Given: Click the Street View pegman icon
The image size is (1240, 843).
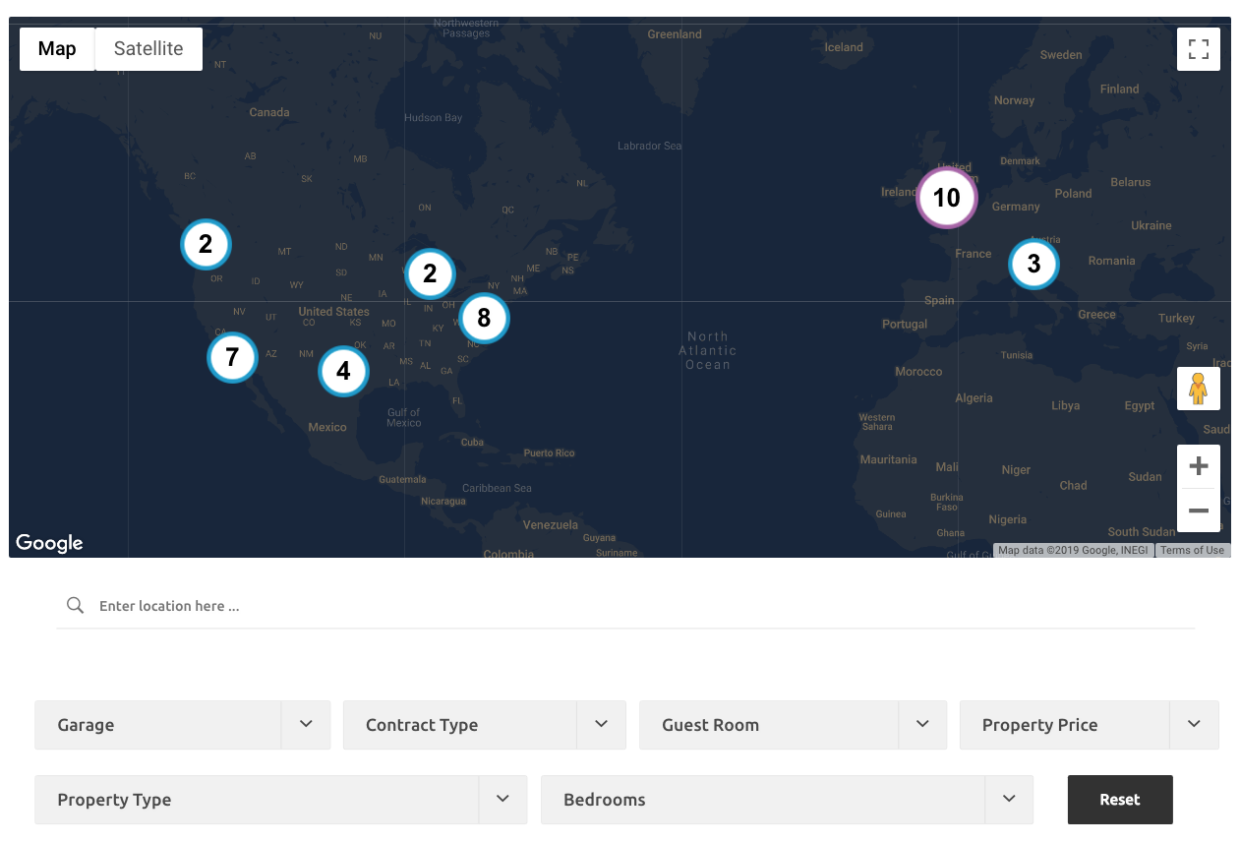Looking at the screenshot, I should click(x=1198, y=389).
